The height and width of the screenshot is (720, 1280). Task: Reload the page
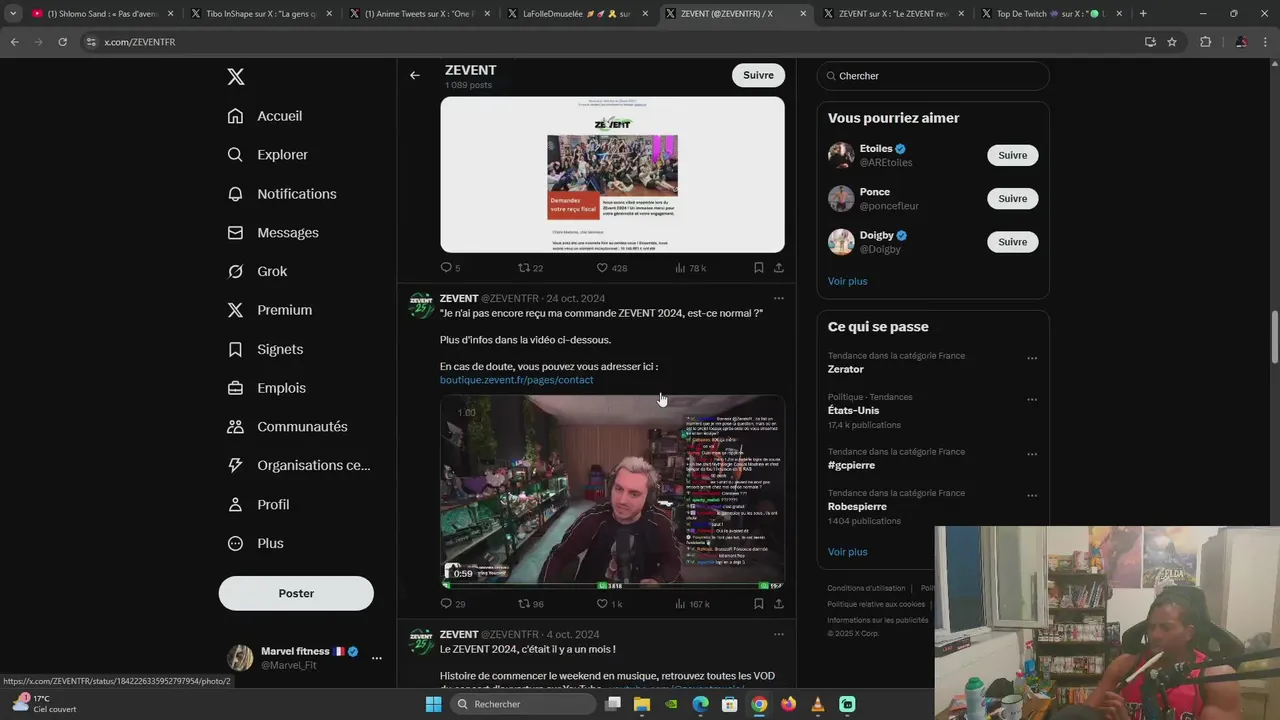[x=62, y=42]
